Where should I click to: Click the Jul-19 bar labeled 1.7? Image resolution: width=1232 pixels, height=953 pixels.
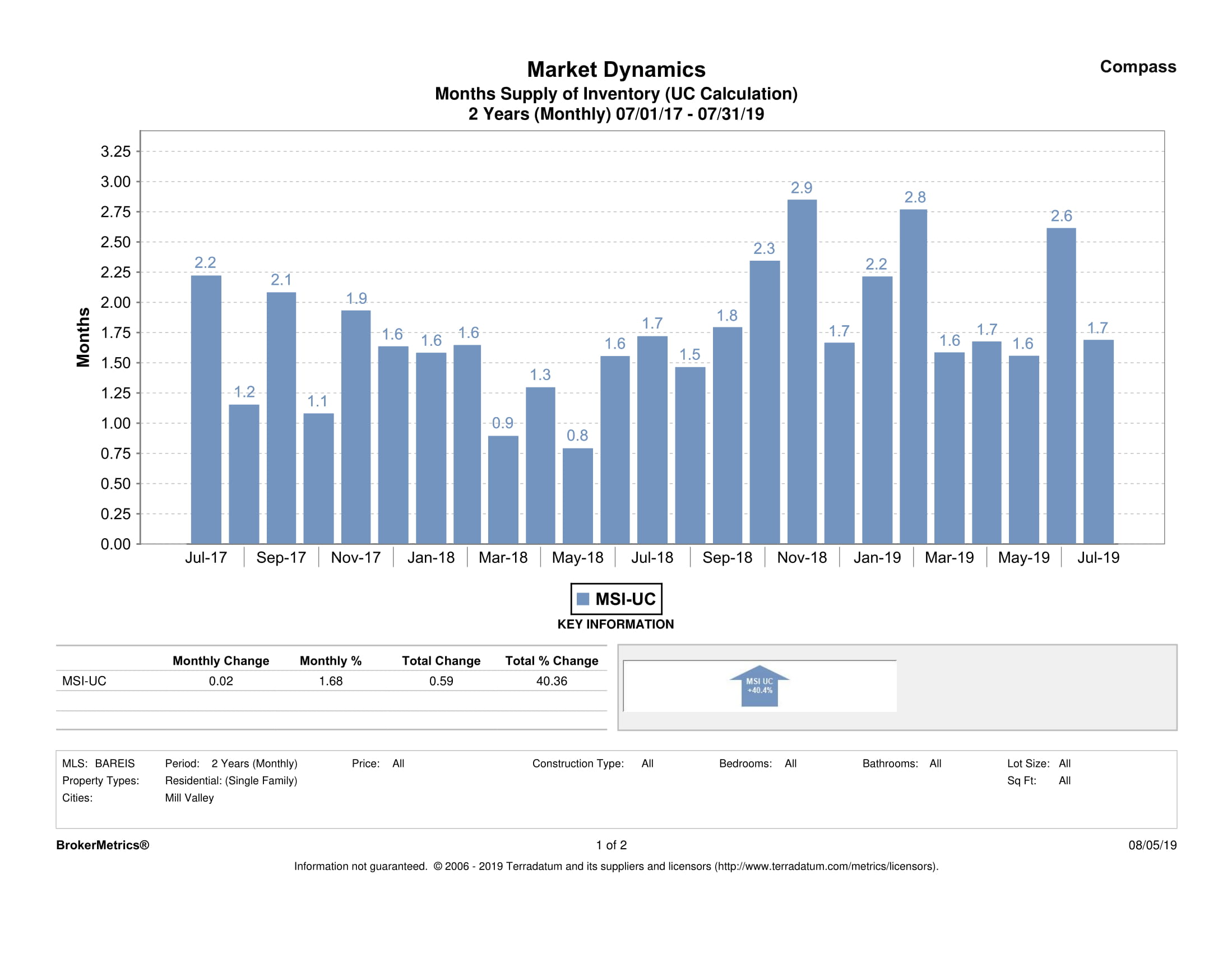coord(1097,442)
